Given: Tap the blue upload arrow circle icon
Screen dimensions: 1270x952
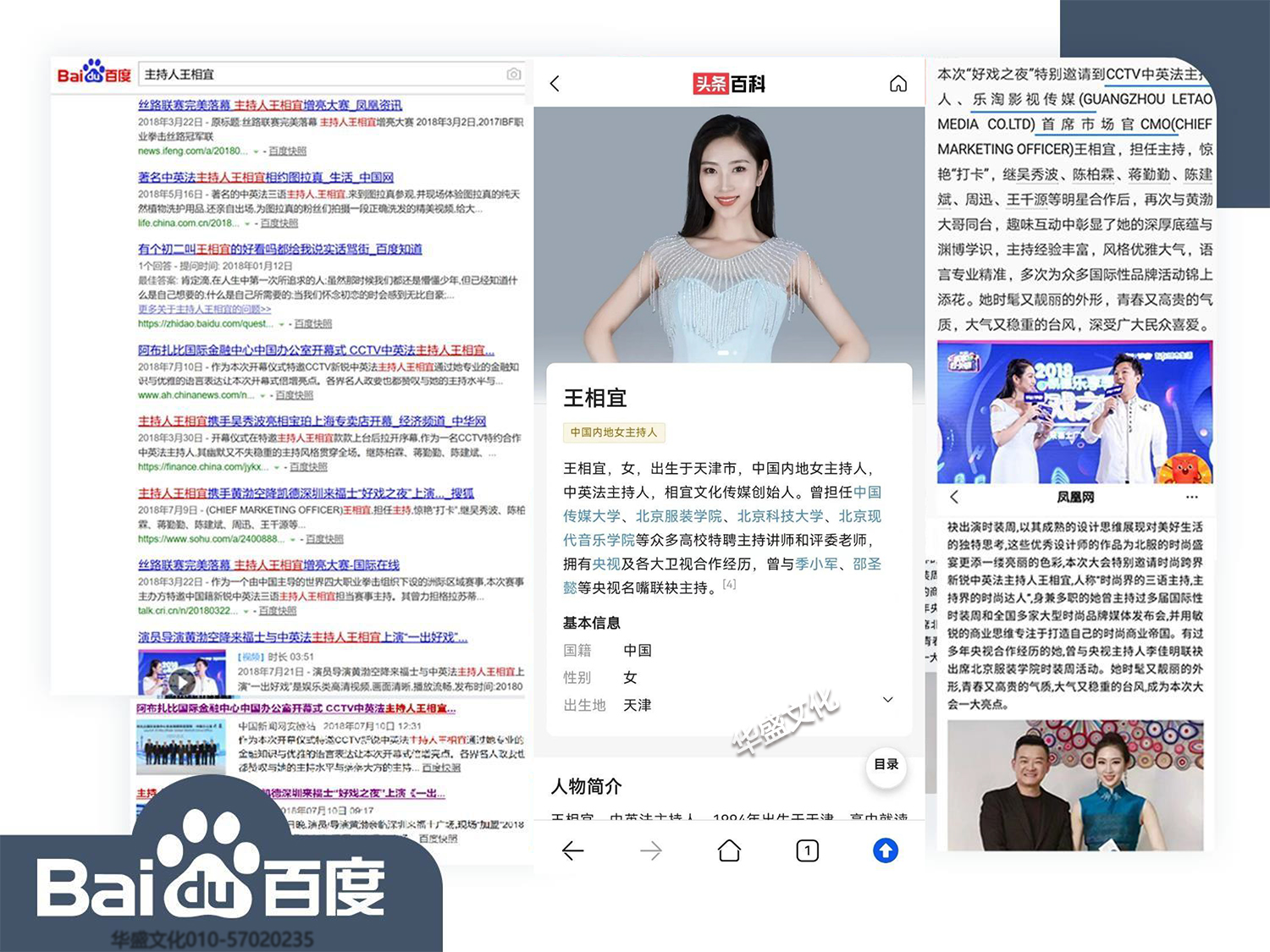Looking at the screenshot, I should coord(886,850).
